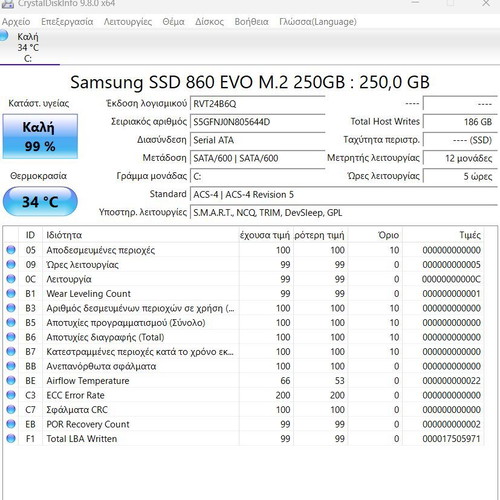Click the blue status icon of row 0C
This screenshot has height=500, width=500.
(11, 279)
